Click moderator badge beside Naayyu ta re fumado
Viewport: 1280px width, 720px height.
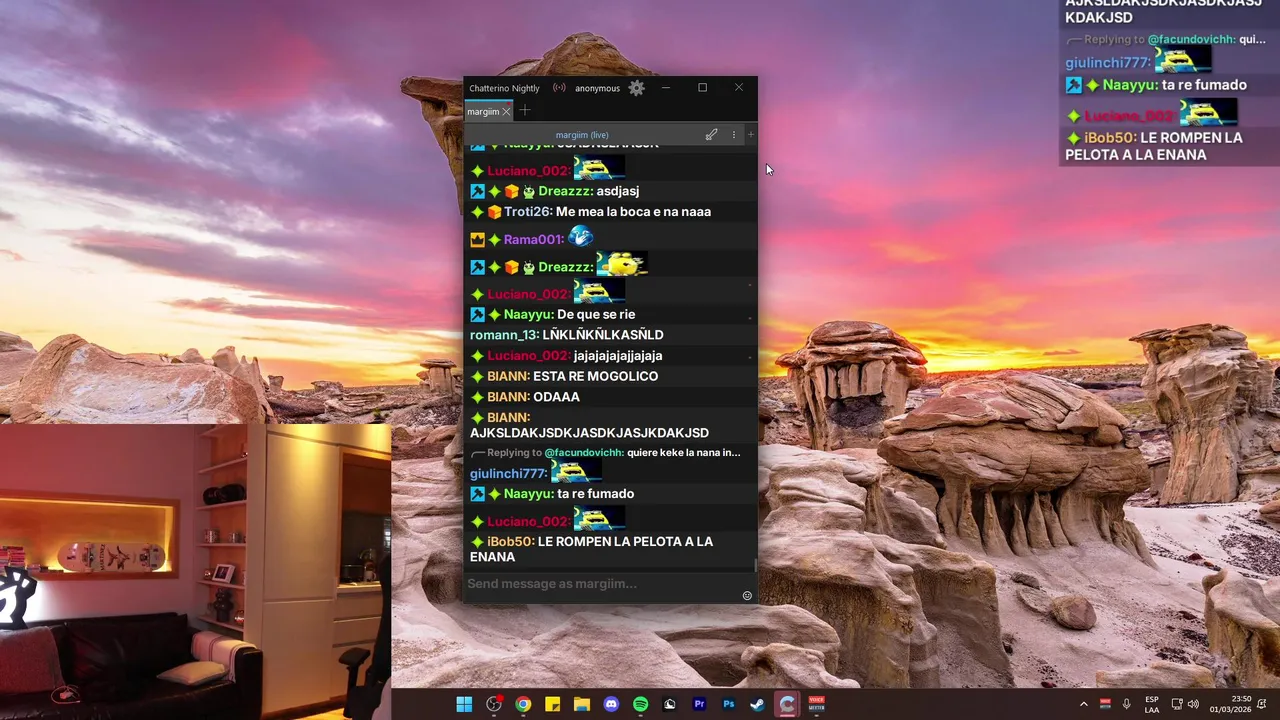[x=478, y=494]
